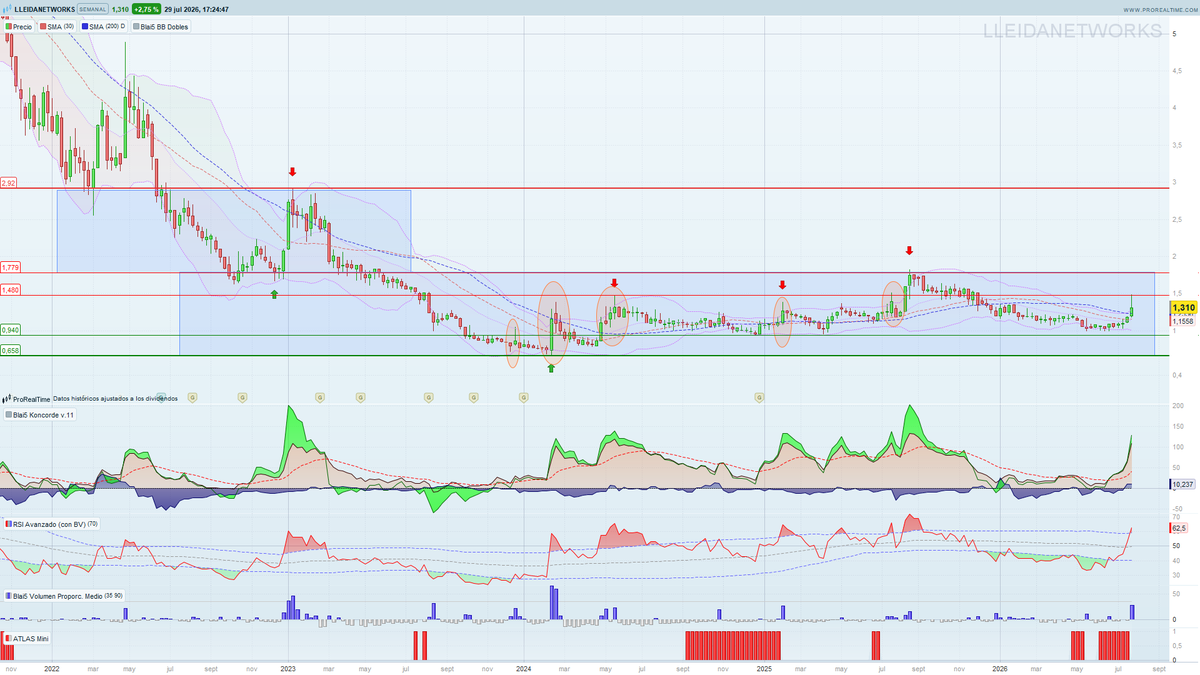Select the 1,779 red level label
1200x675 pixels.
click(x=11, y=267)
